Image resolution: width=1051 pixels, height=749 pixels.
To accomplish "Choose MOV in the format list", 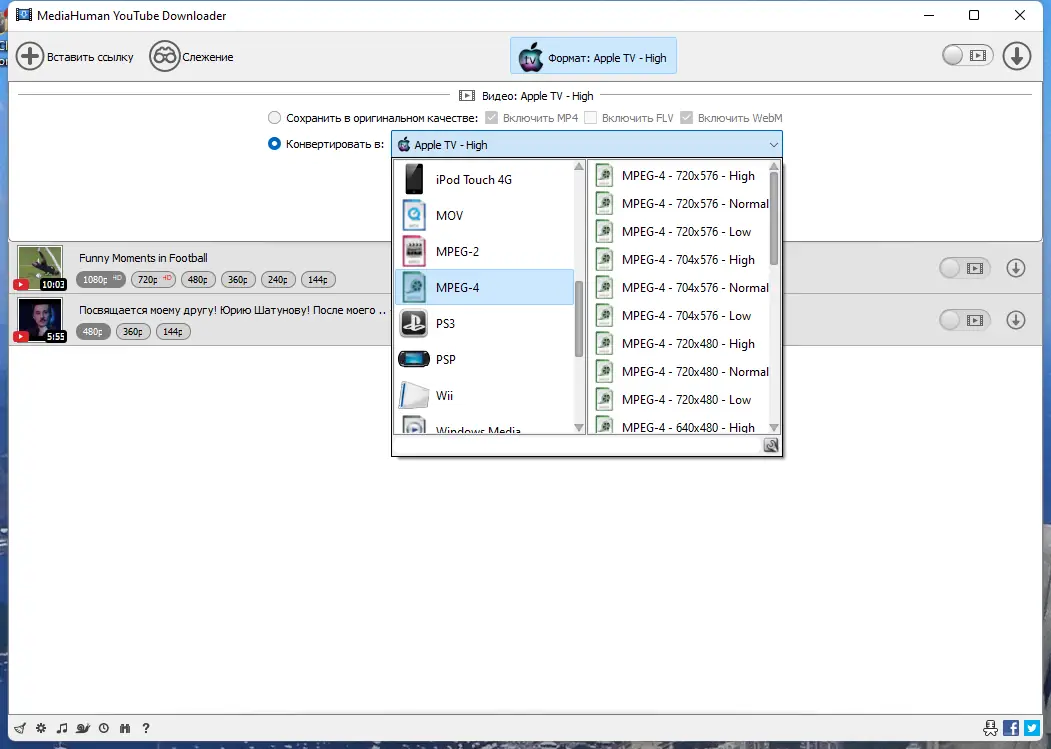I will (484, 215).
